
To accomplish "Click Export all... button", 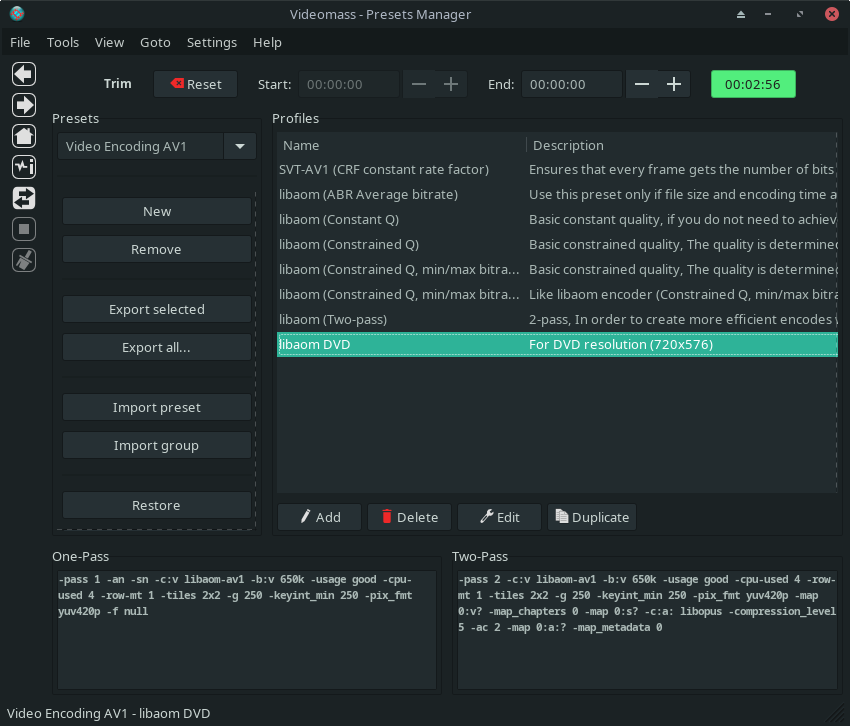I will pyautogui.click(x=157, y=348).
